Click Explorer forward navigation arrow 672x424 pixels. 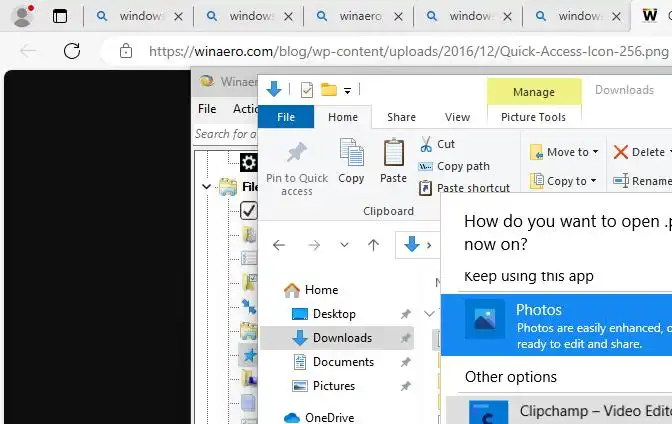point(314,245)
